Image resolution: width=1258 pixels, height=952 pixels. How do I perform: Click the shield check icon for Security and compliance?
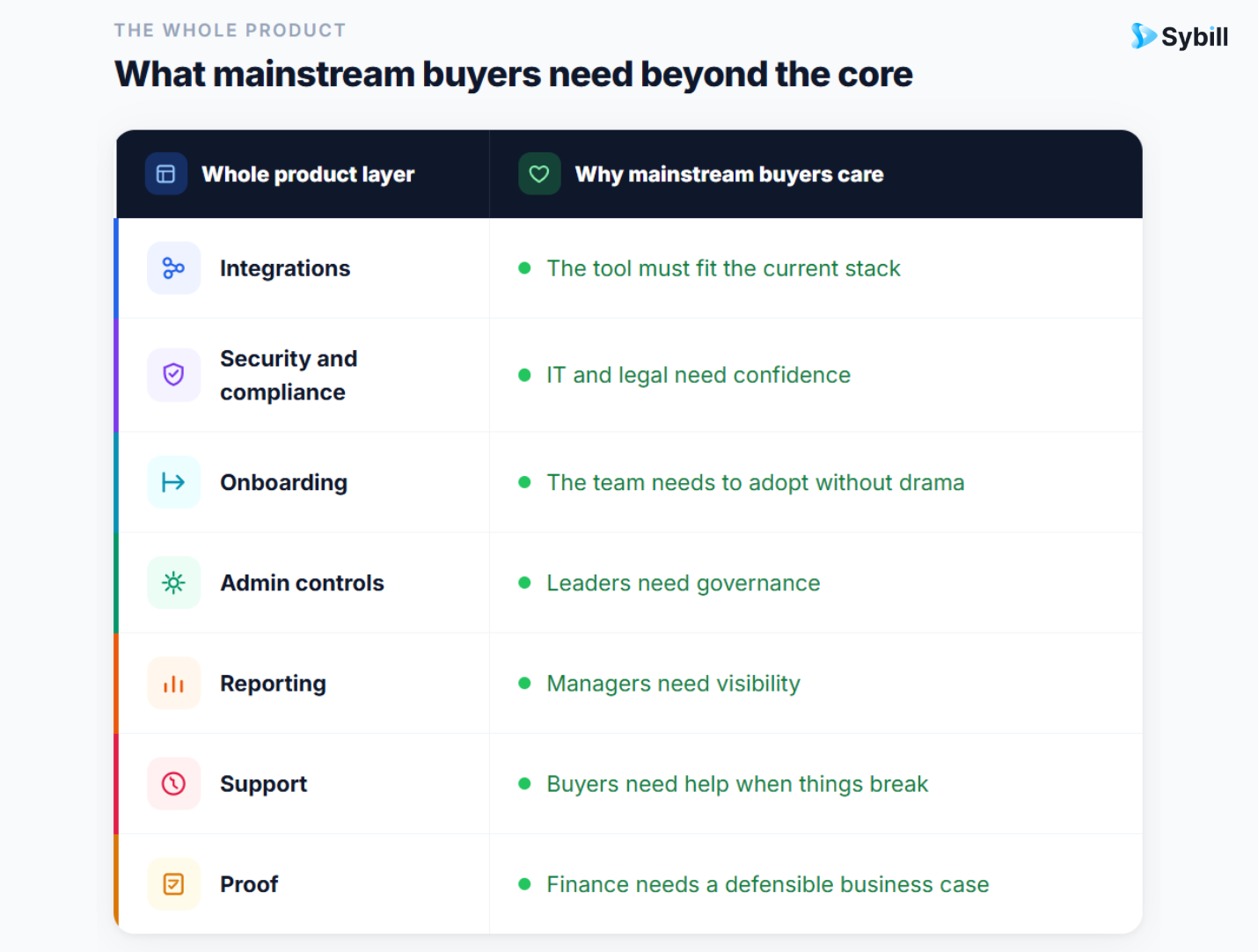173,375
